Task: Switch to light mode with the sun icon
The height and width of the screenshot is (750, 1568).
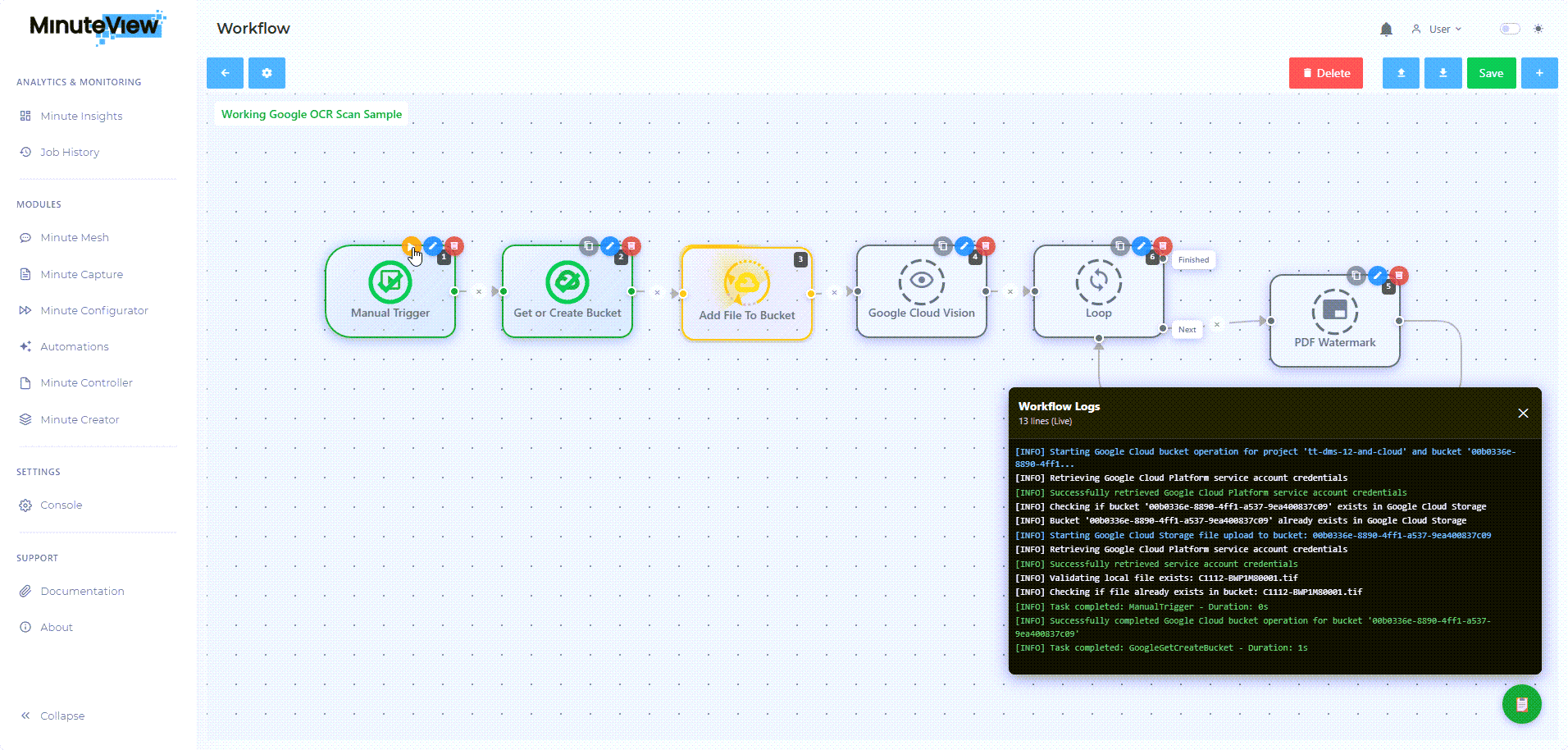Action: point(1540,28)
